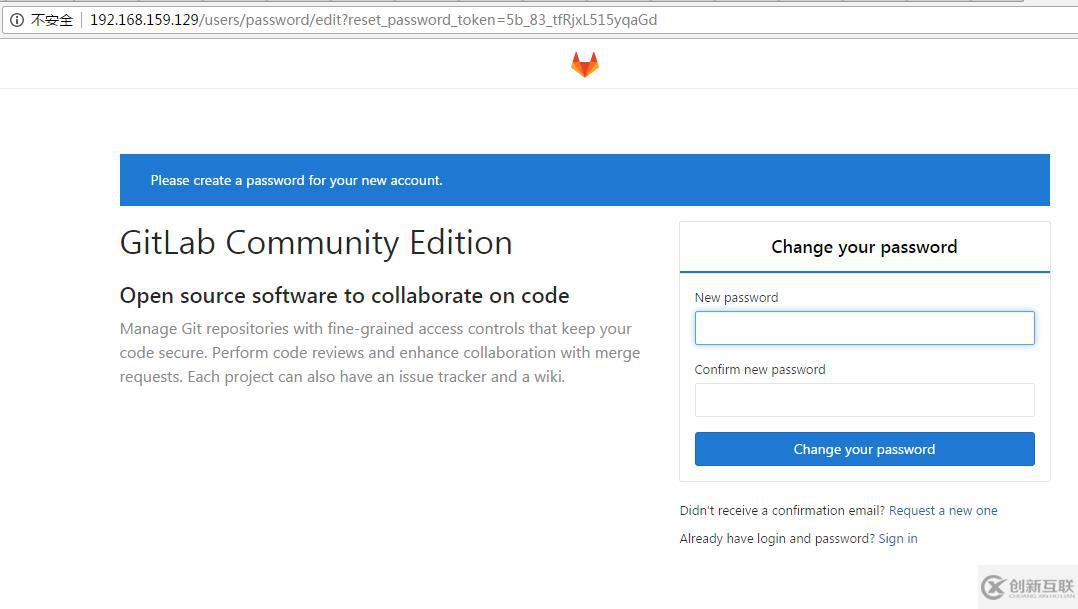Click the 'Change your password' panel title
Image resolution: width=1078 pixels, height=609 pixels.
point(864,247)
